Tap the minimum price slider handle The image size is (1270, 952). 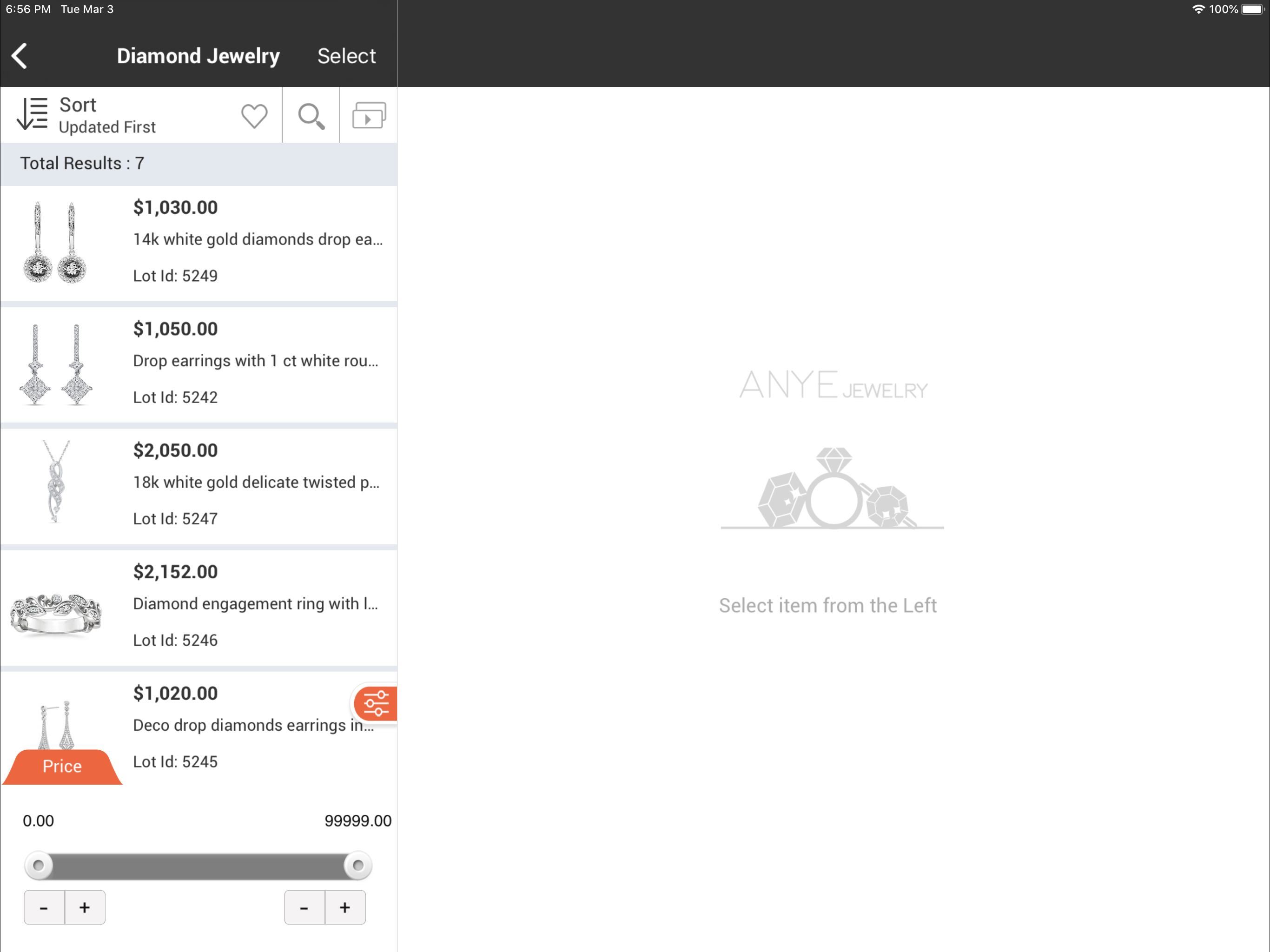pos(39,865)
